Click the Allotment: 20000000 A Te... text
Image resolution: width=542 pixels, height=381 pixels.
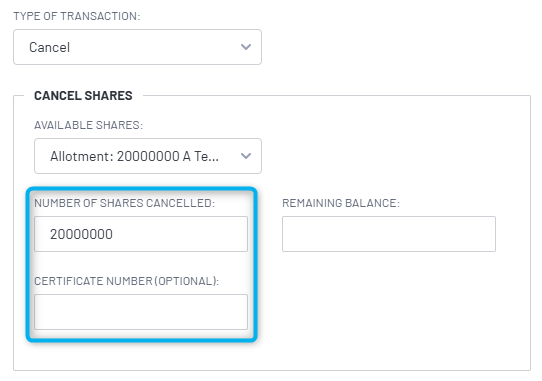[134, 156]
